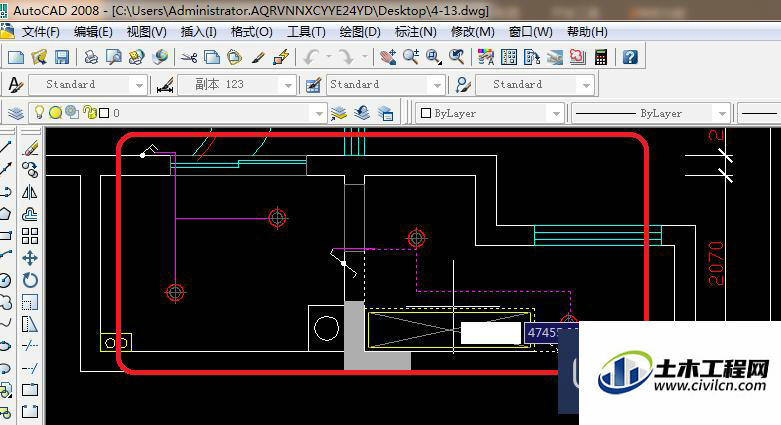The height and width of the screenshot is (425, 781).
Task: Open the Dimension Style manager icon
Action: click(x=165, y=85)
